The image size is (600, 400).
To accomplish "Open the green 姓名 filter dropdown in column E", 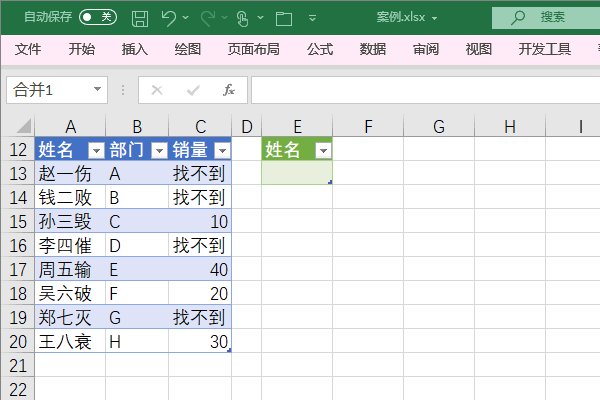I will [323, 150].
